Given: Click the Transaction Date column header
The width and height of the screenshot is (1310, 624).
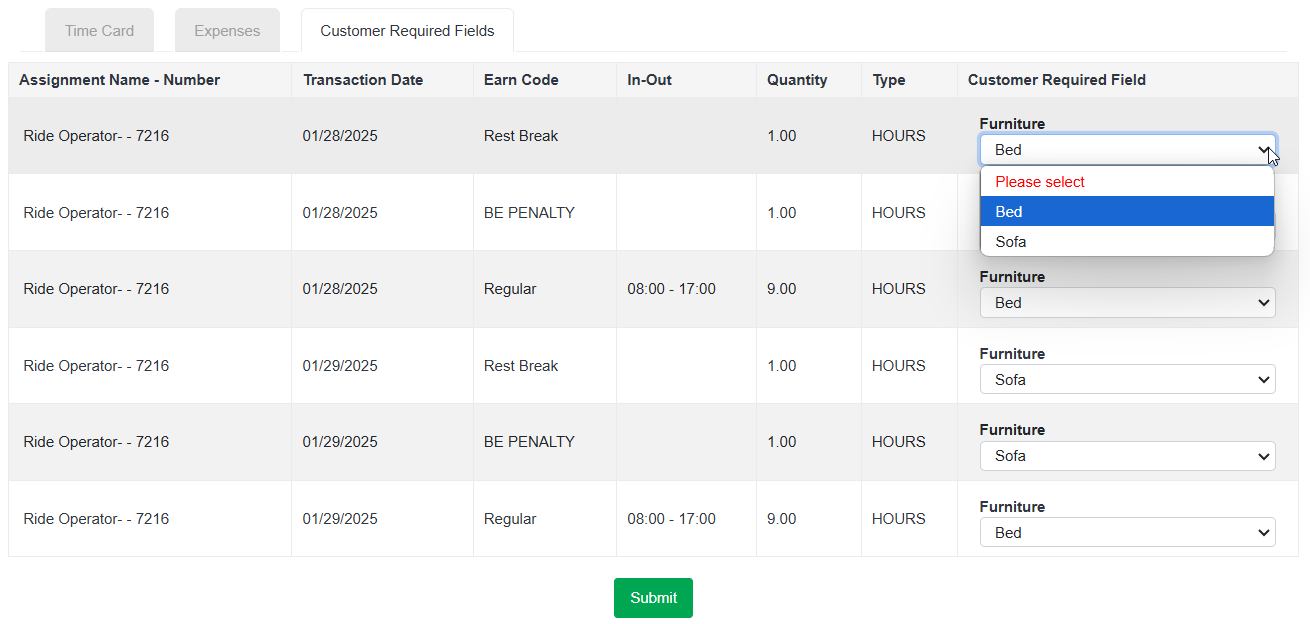Looking at the screenshot, I should coord(363,80).
